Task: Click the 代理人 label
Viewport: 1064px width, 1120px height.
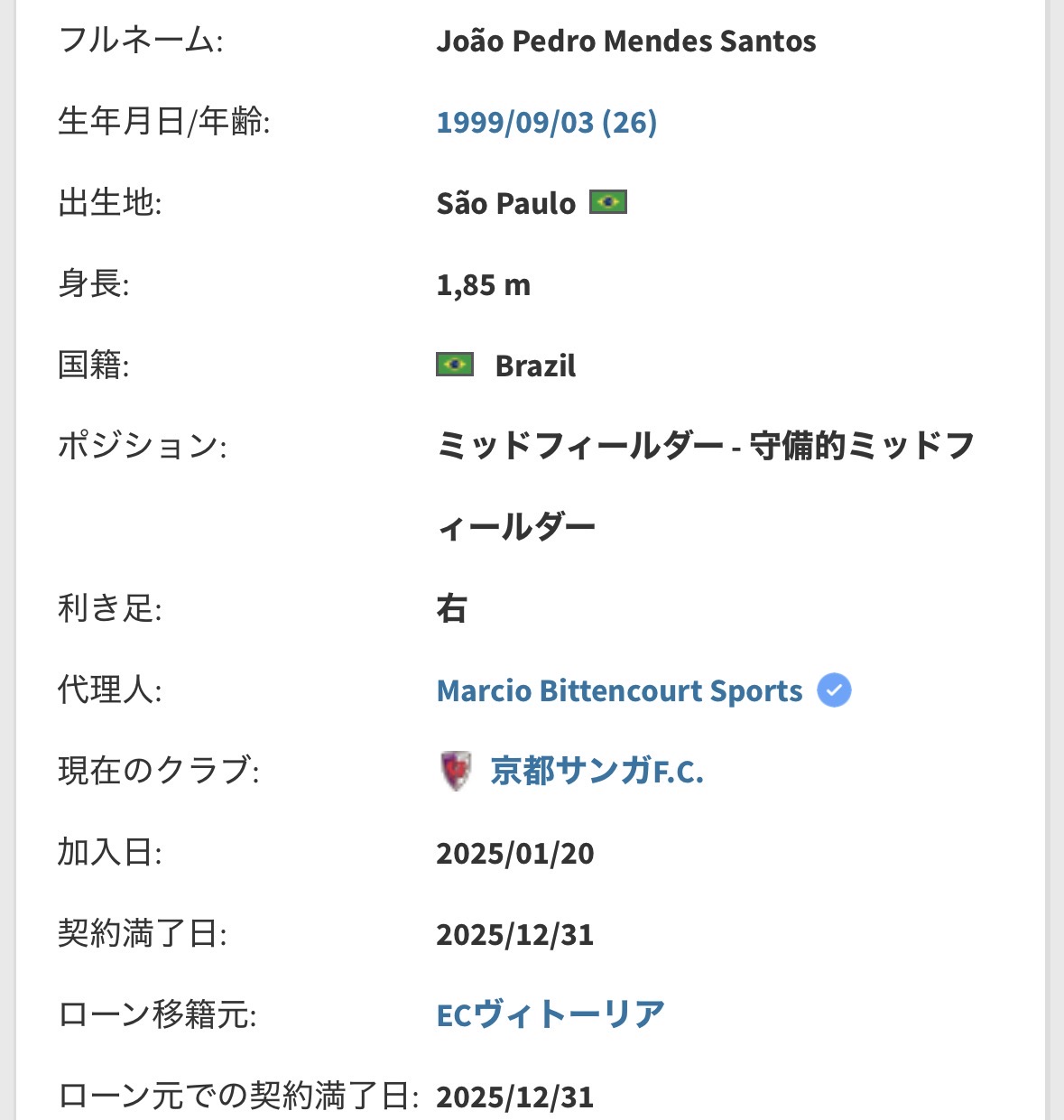Action: [109, 690]
